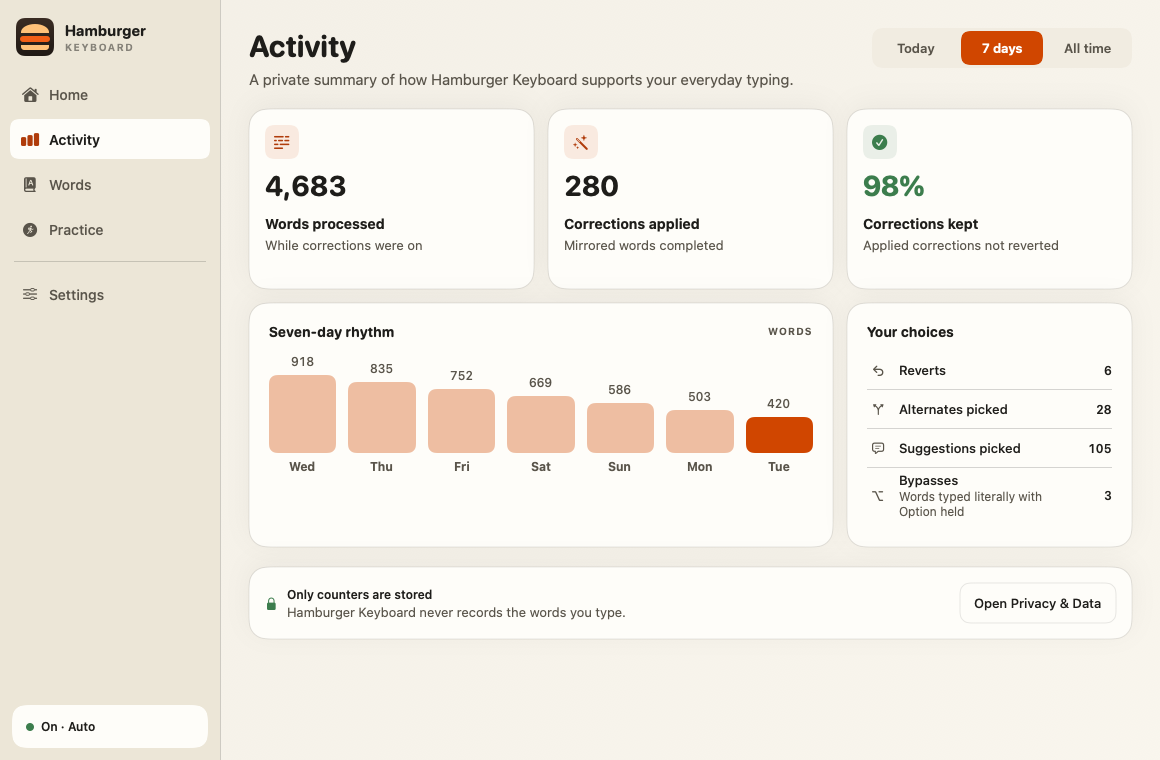Click the Activity bar-chart icon in sidebar
Image resolution: width=1160 pixels, height=760 pixels.
coord(30,140)
